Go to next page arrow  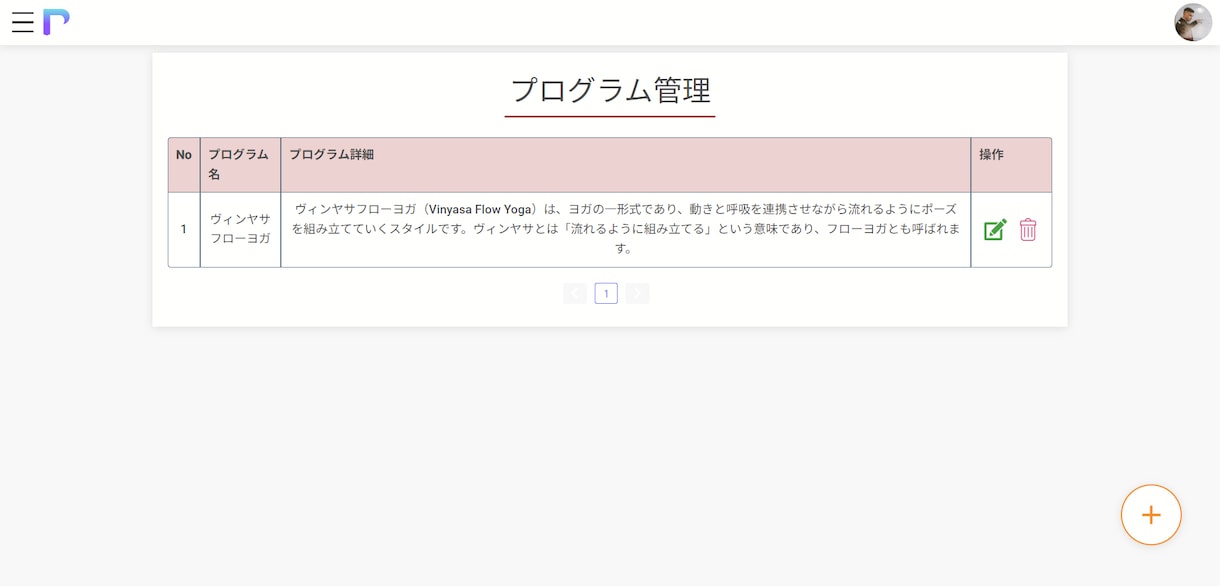click(637, 293)
